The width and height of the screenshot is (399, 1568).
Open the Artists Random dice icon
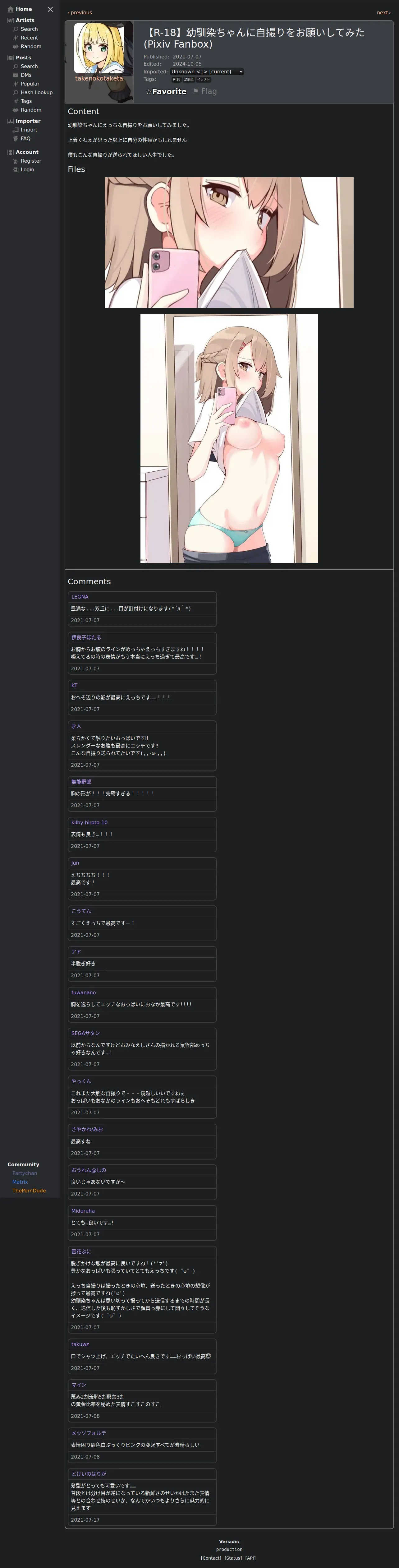tap(16, 47)
